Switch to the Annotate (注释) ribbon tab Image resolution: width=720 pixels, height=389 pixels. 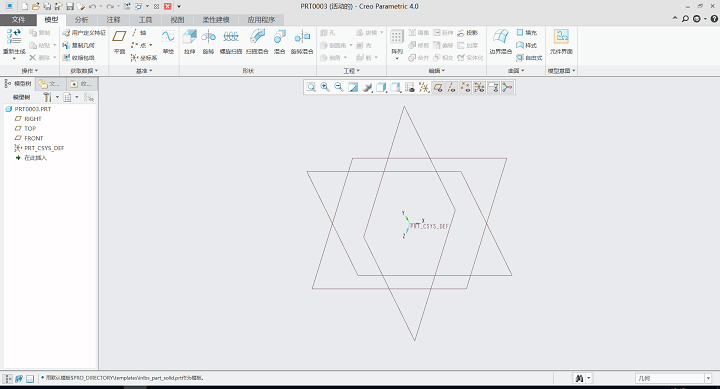pyautogui.click(x=113, y=20)
